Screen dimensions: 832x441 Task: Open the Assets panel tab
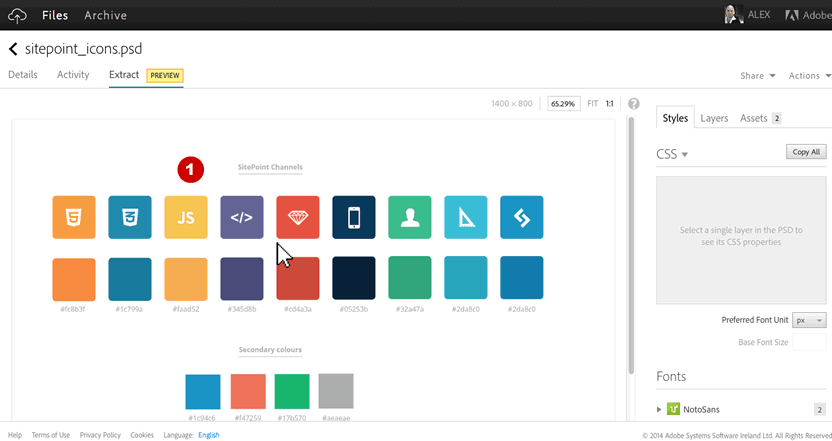click(x=760, y=118)
